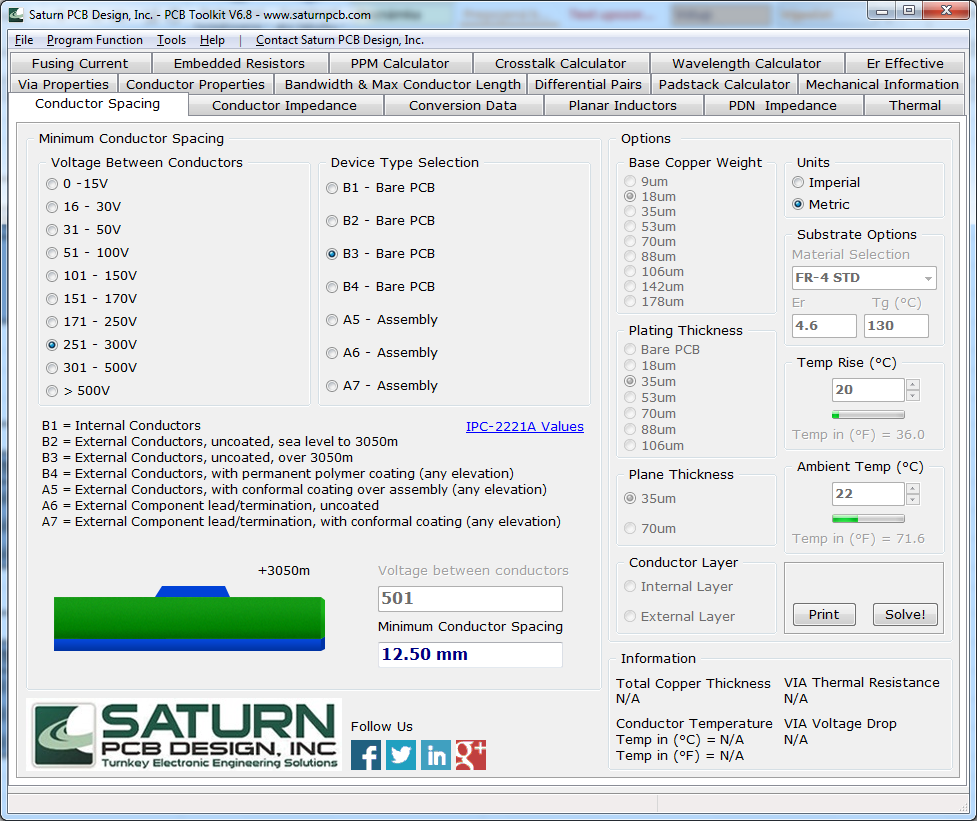The height and width of the screenshot is (821, 977).
Task: Select device type B1 - Internal Conductors
Action: 331,187
